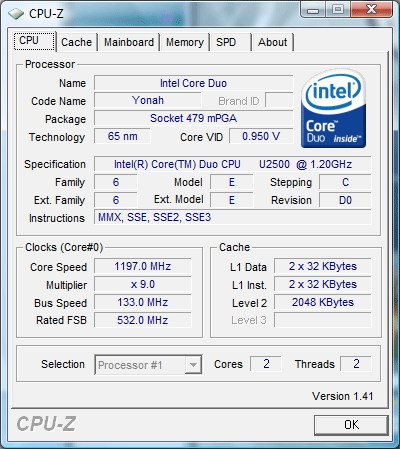Click the Package value 'Socket 479 mPGA'
The image size is (400, 449).
coord(194,118)
